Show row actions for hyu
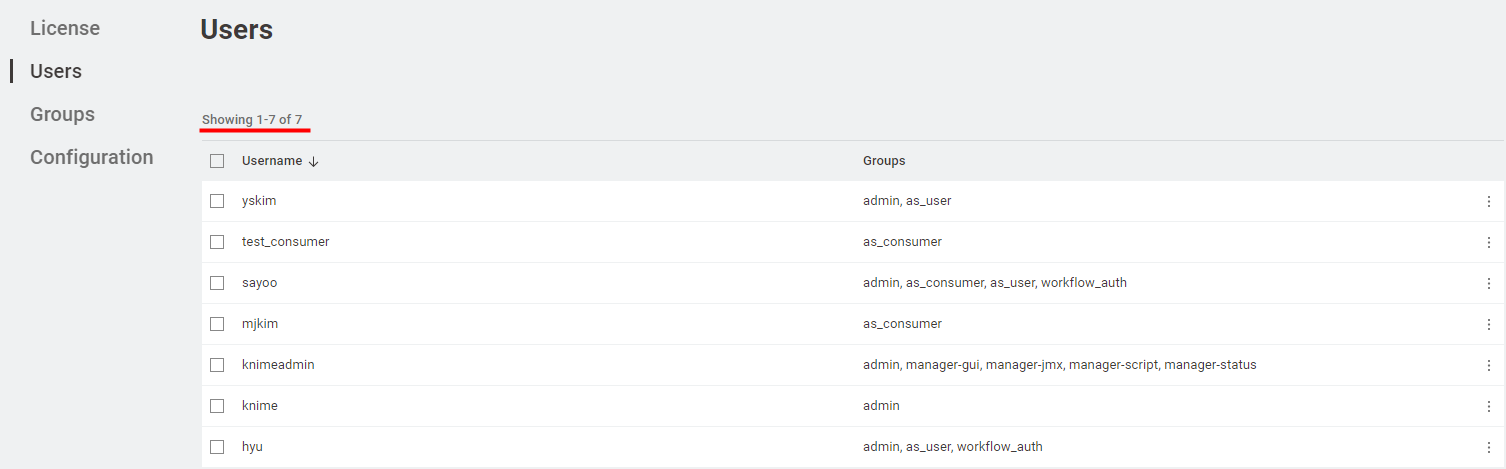The width and height of the screenshot is (1506, 469). pyautogui.click(x=1488, y=447)
